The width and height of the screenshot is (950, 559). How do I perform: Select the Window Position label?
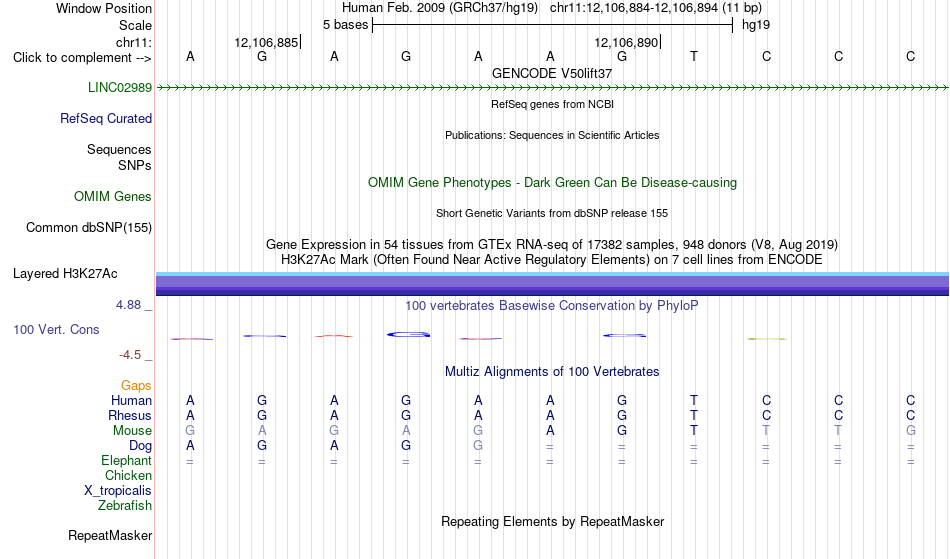point(104,8)
